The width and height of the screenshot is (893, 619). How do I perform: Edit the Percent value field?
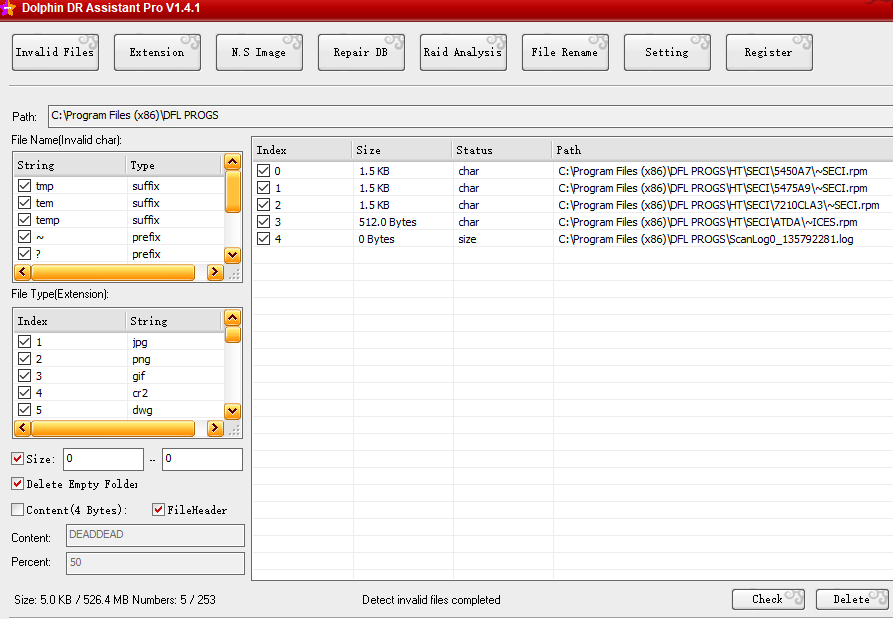coord(155,562)
